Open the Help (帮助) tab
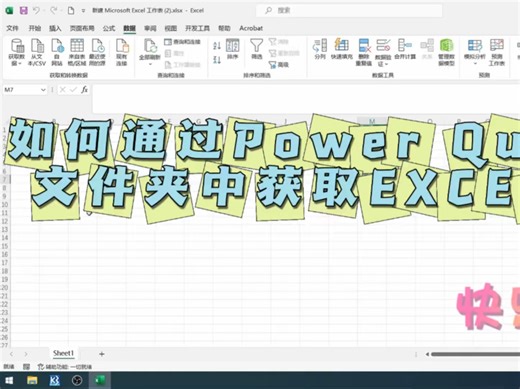The image size is (520, 389). click(x=224, y=28)
